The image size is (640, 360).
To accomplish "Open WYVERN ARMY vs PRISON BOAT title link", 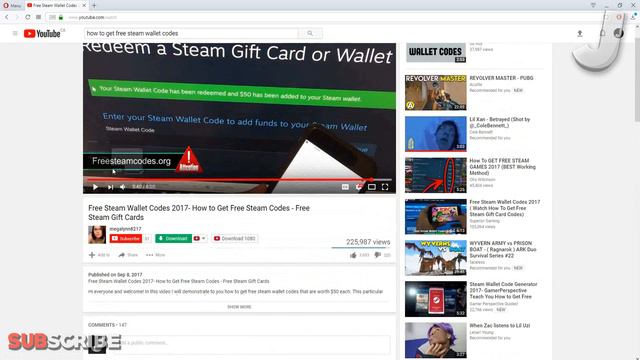I will [503, 249].
